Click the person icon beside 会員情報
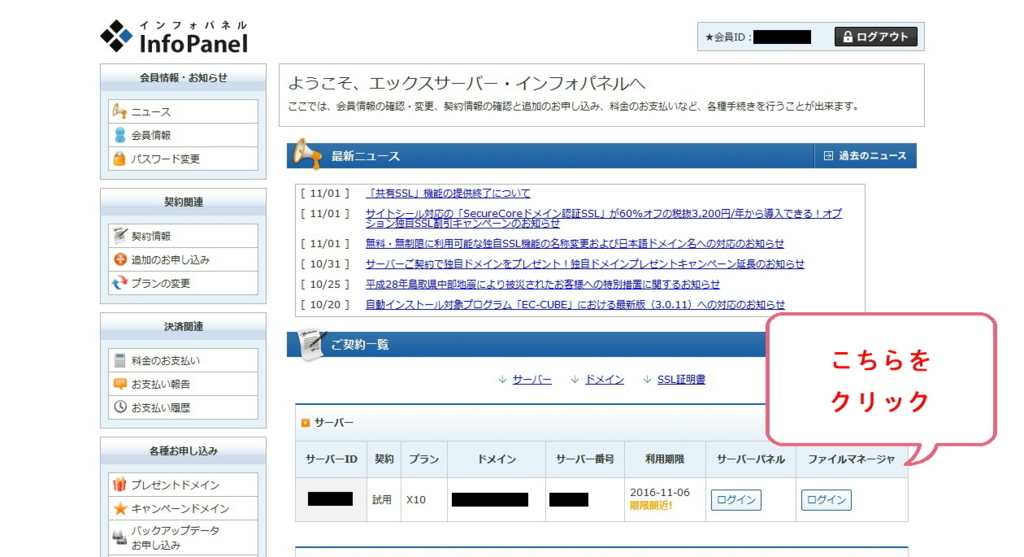 click(120, 135)
